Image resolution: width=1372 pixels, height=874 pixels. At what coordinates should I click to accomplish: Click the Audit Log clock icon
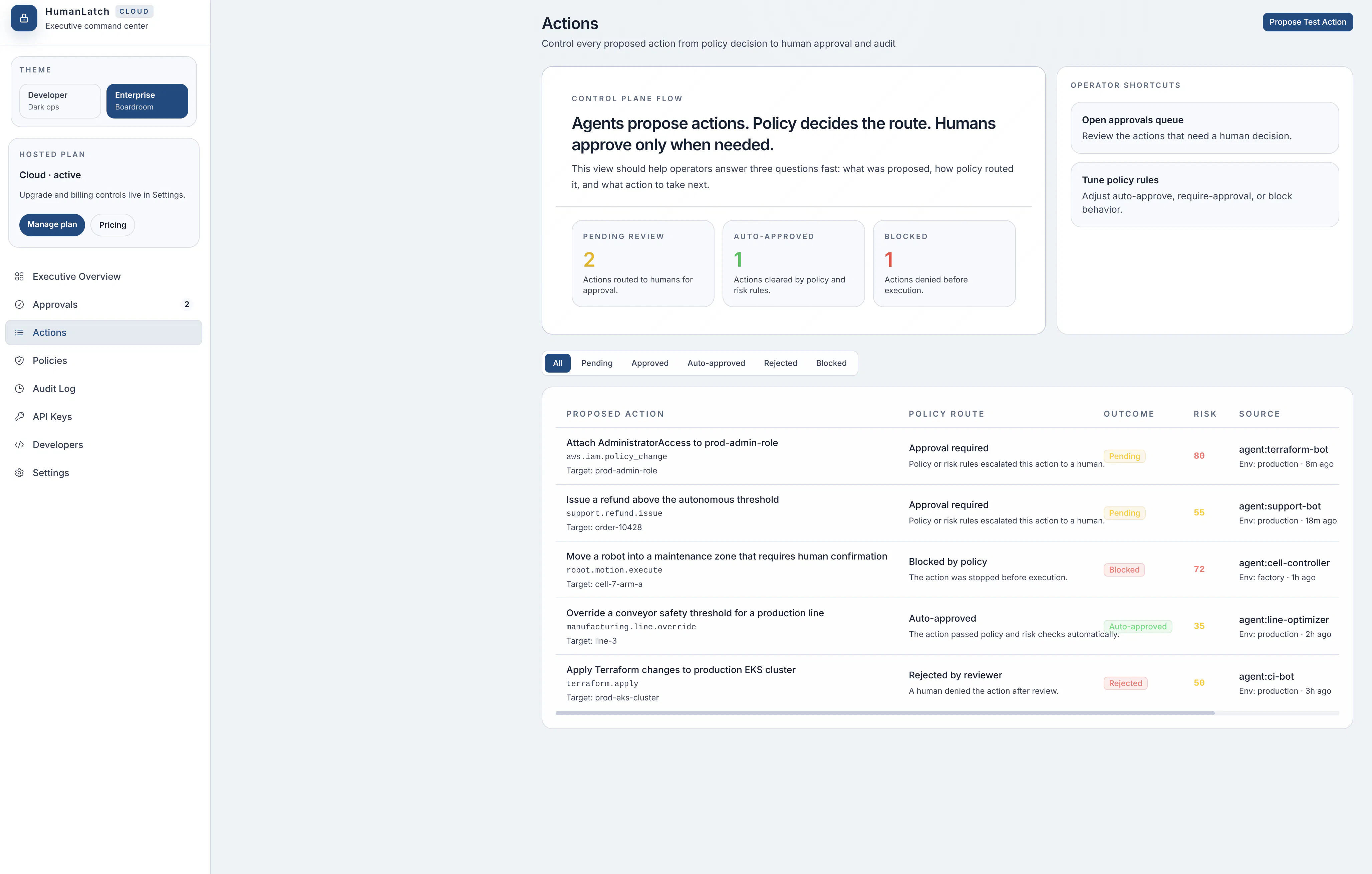pyautogui.click(x=19, y=388)
